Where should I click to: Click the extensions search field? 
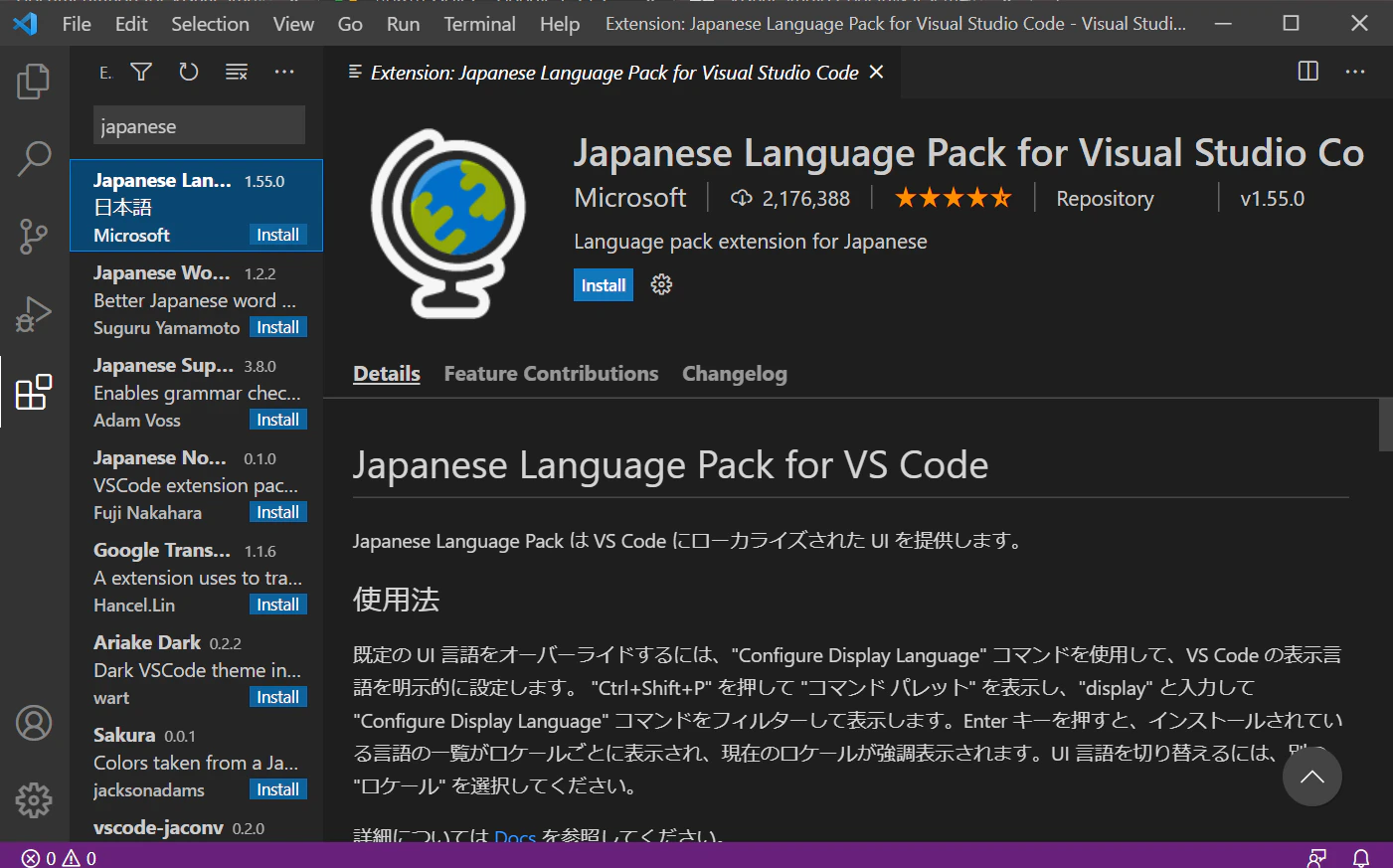coord(199,126)
